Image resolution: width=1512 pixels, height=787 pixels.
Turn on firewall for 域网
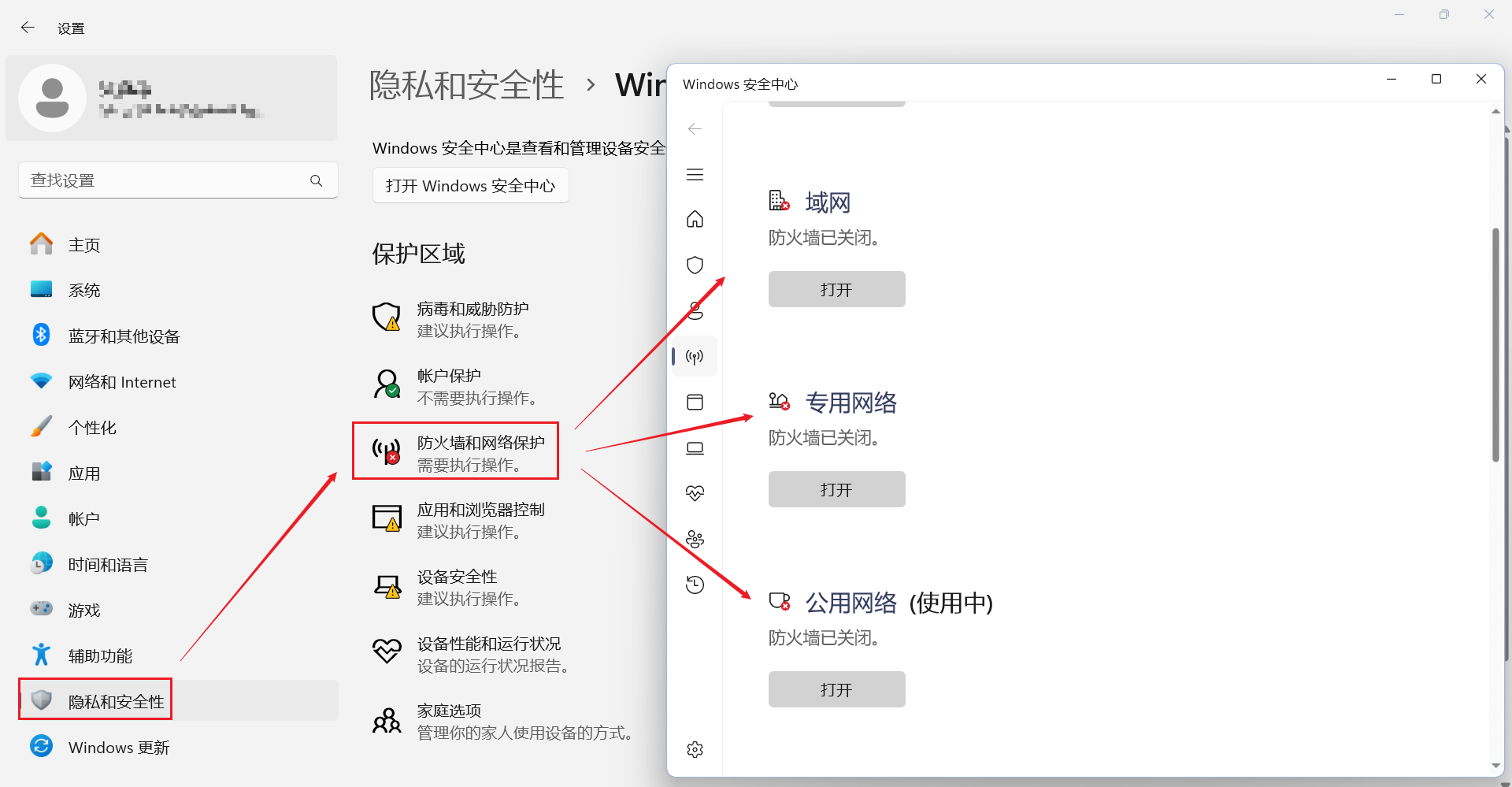click(x=836, y=289)
